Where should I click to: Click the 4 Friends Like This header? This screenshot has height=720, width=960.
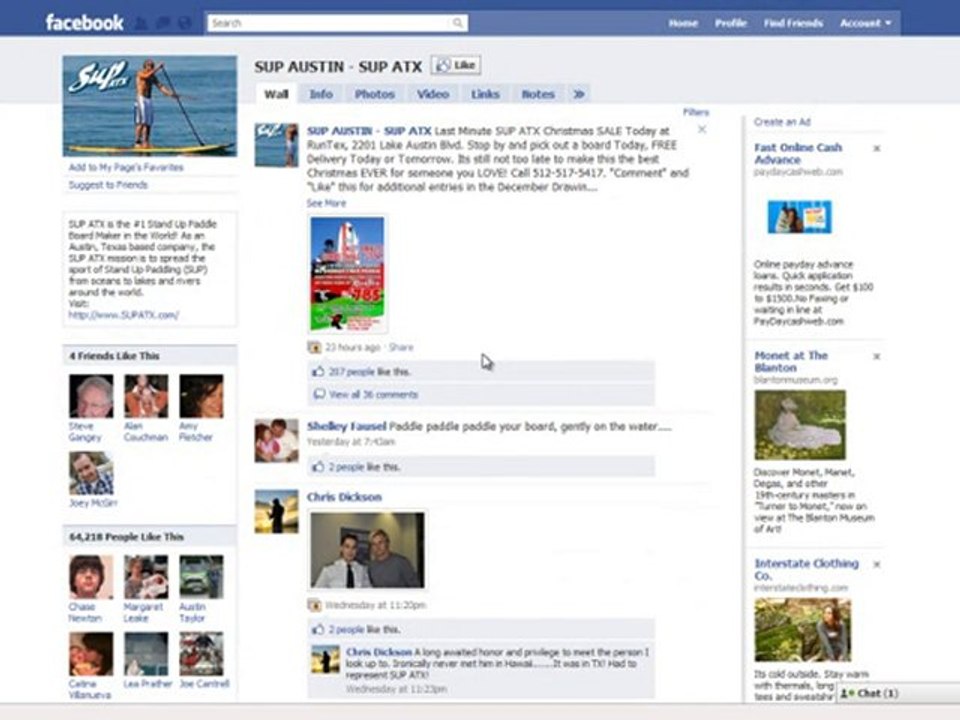tap(150, 356)
